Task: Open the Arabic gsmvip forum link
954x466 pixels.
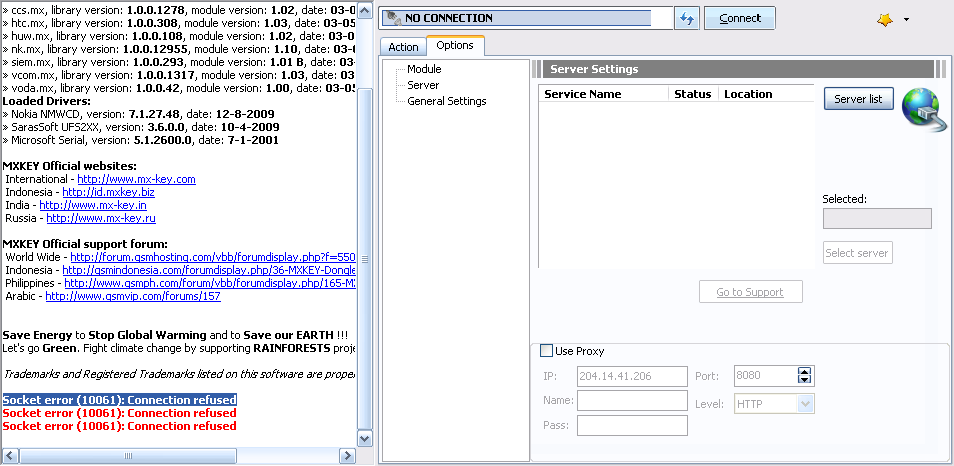Action: 133,296
